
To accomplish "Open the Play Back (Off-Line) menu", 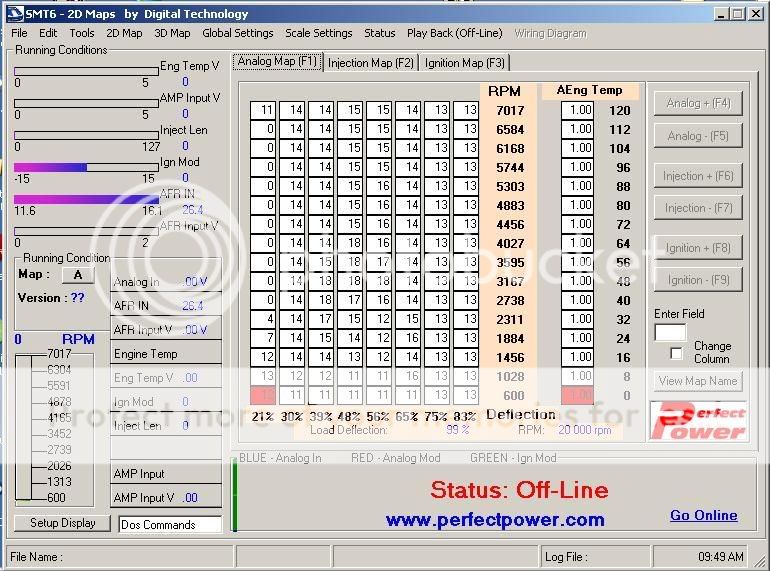I will (x=455, y=33).
